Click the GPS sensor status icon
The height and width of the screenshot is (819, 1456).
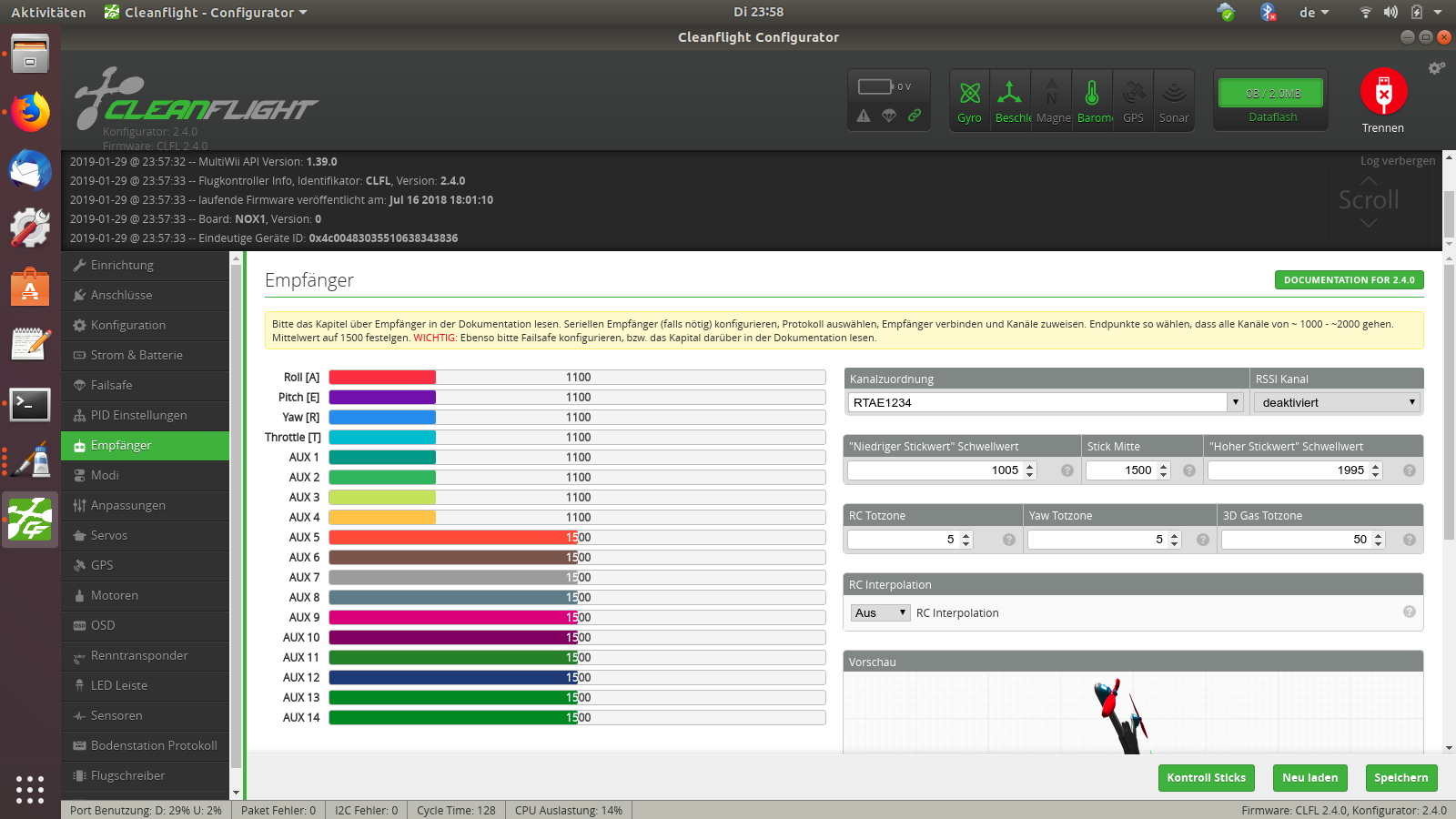1133,99
